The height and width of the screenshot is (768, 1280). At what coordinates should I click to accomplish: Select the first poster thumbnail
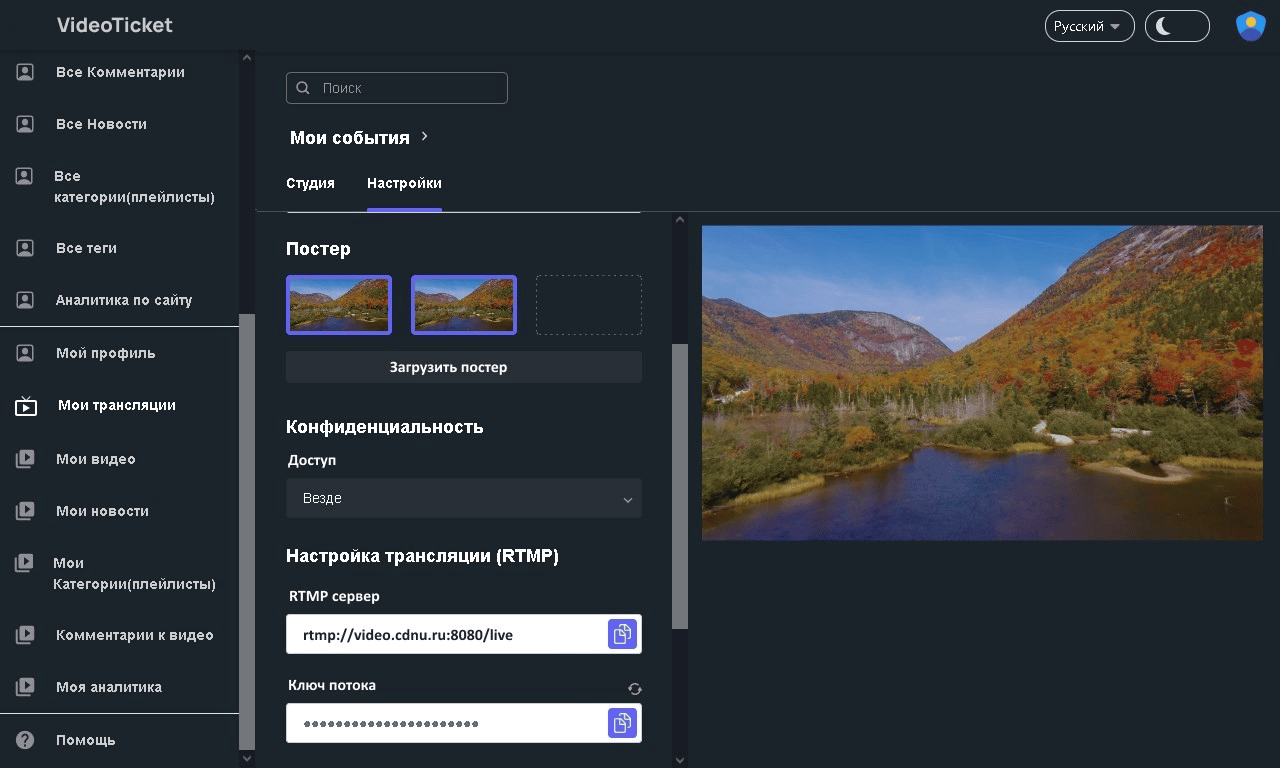(x=339, y=304)
